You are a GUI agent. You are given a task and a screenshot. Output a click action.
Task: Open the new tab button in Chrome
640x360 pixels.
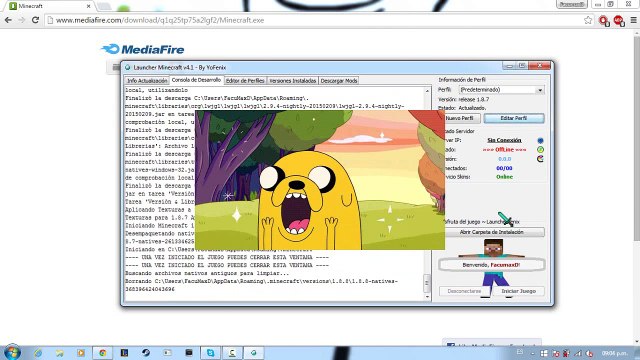(x=104, y=6)
